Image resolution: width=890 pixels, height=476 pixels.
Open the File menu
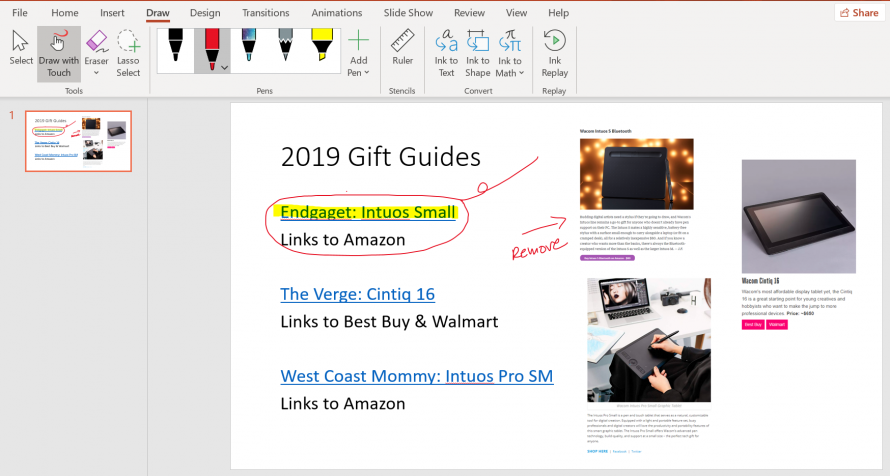20,12
